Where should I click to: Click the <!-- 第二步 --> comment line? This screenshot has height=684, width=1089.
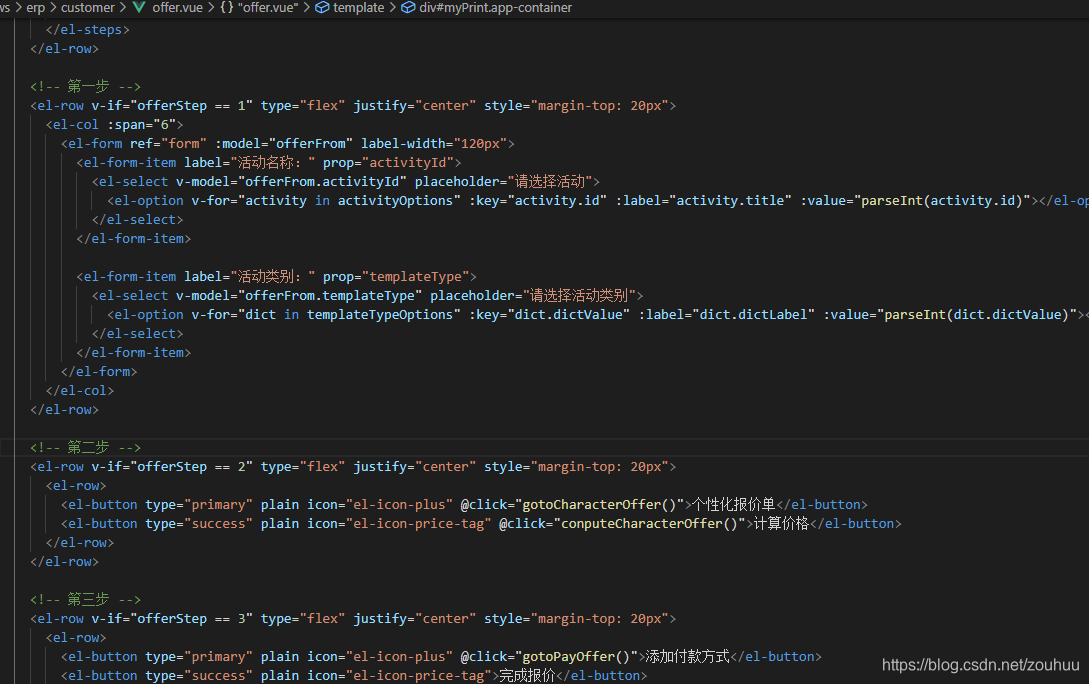click(85, 448)
